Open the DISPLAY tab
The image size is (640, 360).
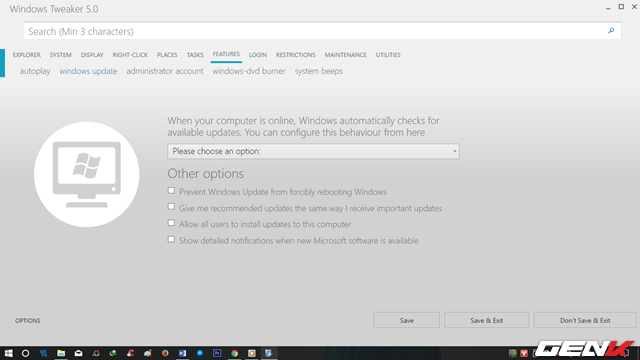point(92,55)
